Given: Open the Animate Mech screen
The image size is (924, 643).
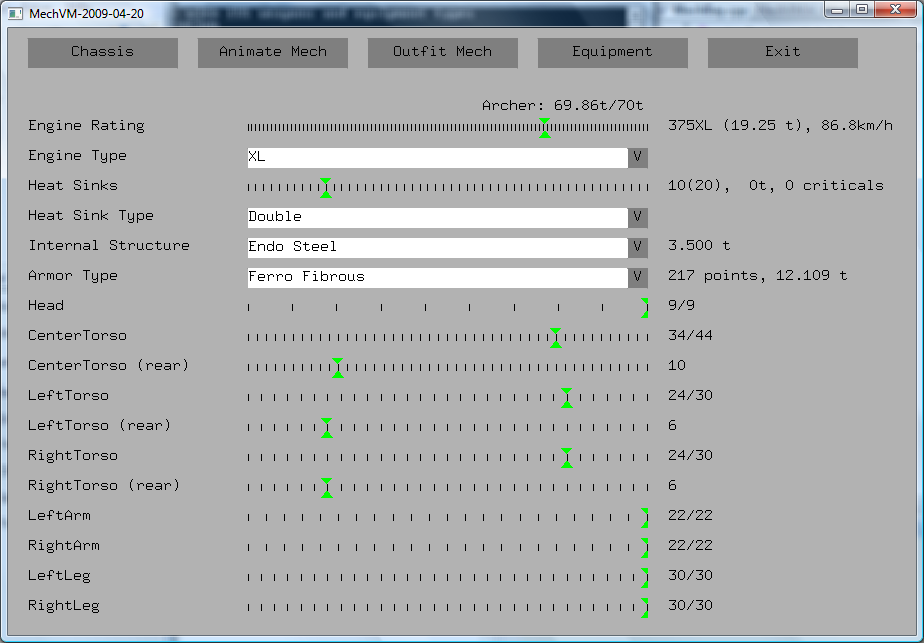Looking at the screenshot, I should [x=272, y=52].
